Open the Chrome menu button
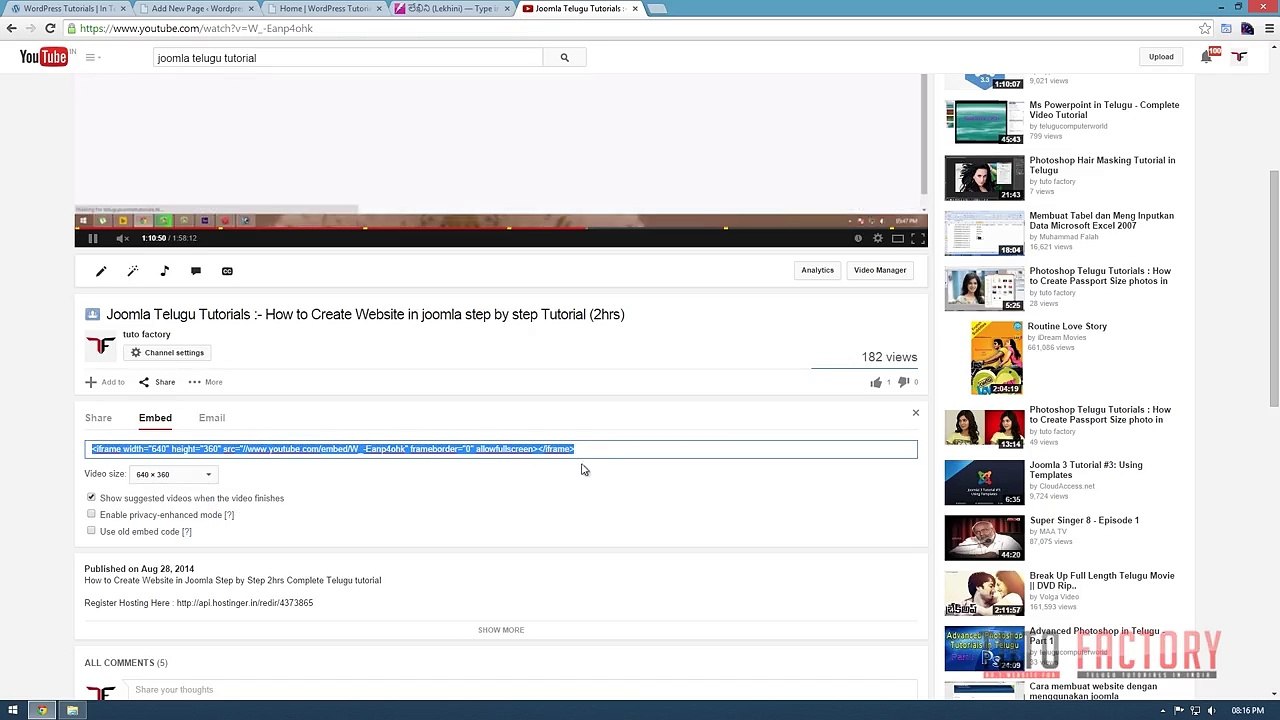Screen dimensions: 1280x720 (x=1267, y=28)
